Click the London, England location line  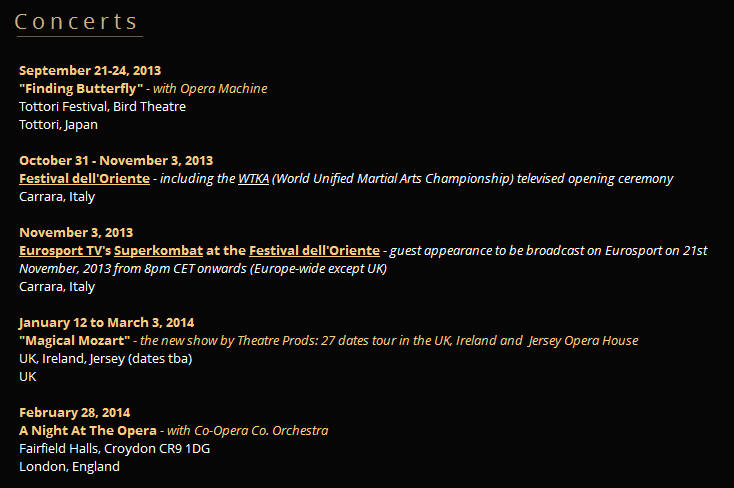point(69,466)
